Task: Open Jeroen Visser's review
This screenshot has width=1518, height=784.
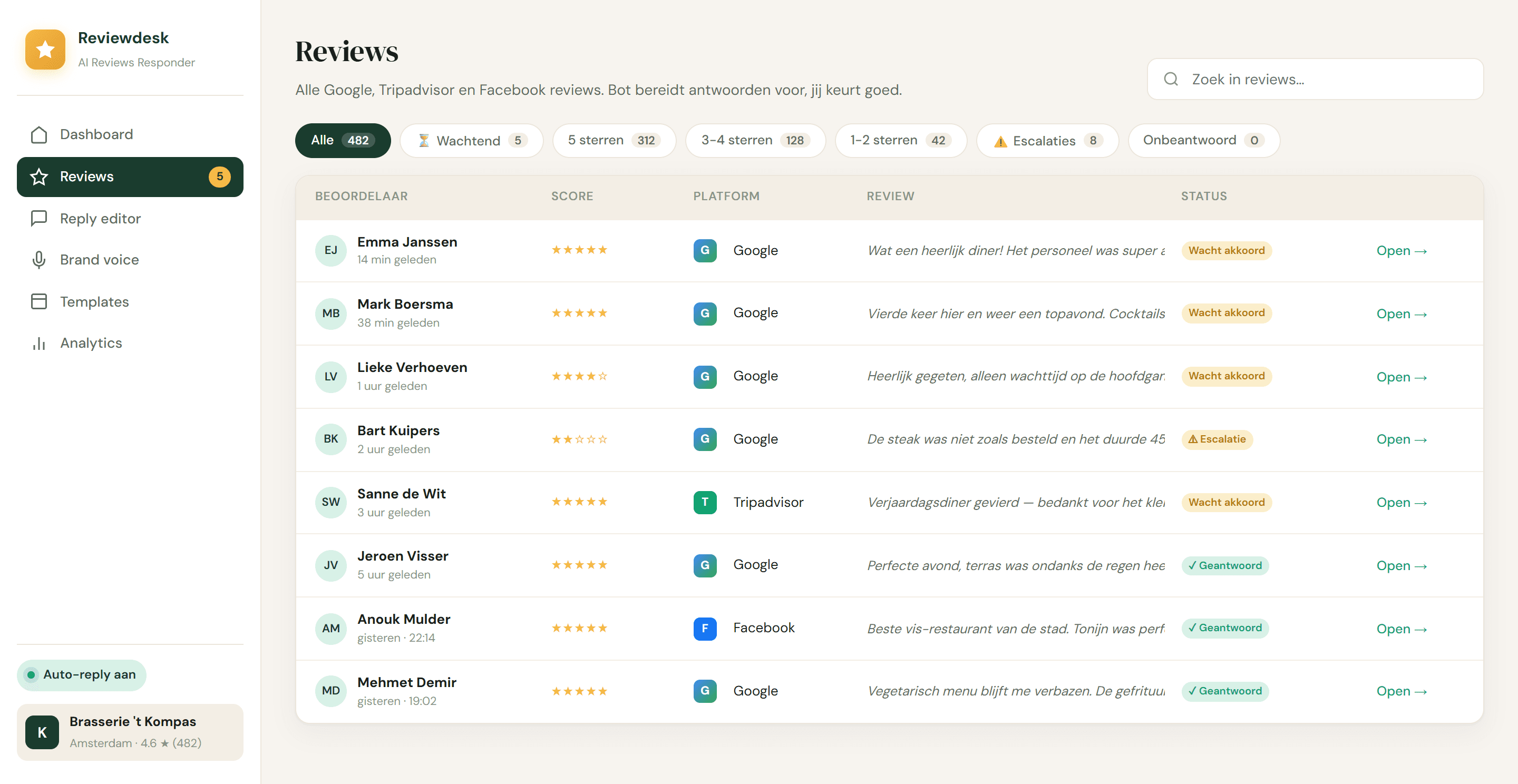Action: pyautogui.click(x=1402, y=565)
